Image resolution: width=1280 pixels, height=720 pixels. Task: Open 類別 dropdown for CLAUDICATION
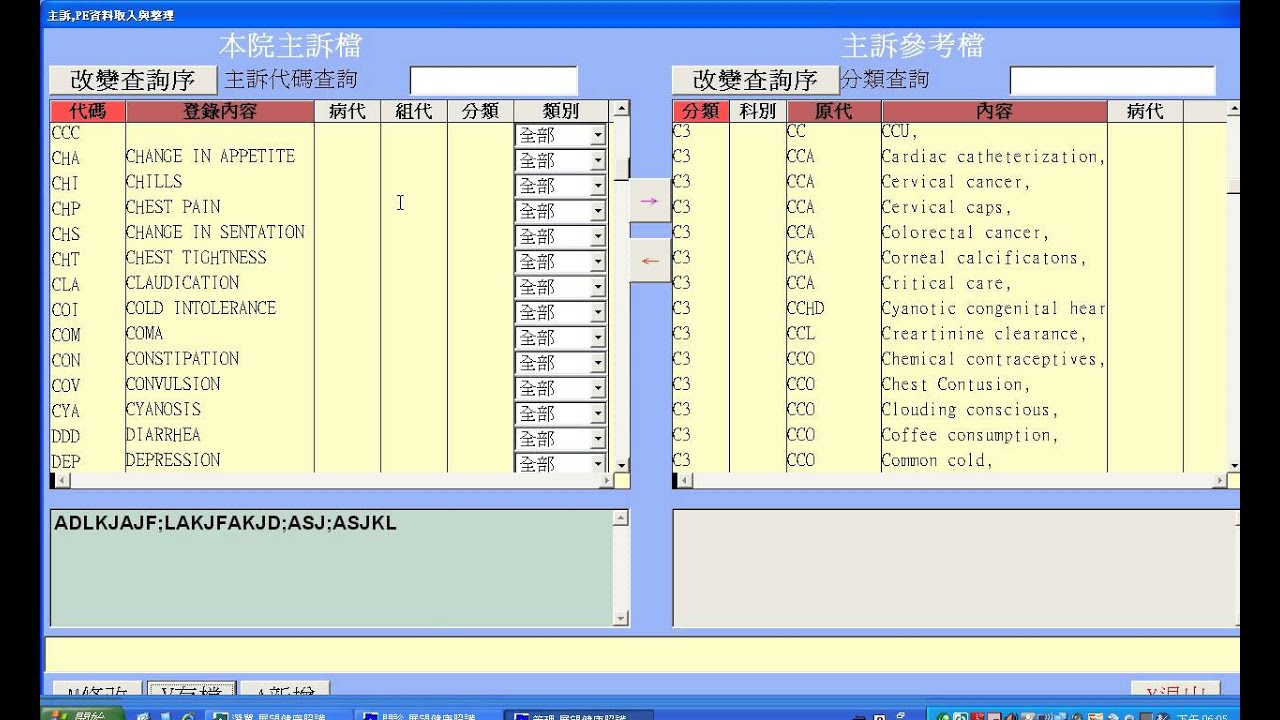pos(598,287)
